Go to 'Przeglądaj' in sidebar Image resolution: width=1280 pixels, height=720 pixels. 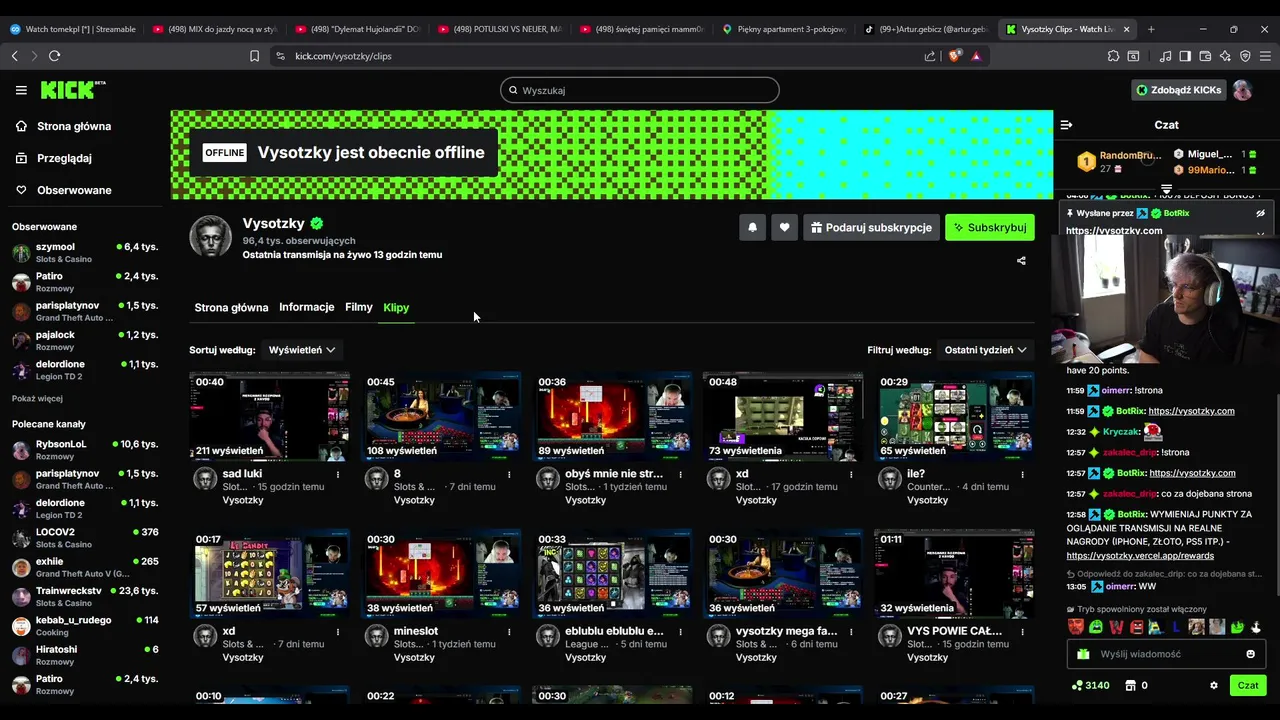(64, 158)
